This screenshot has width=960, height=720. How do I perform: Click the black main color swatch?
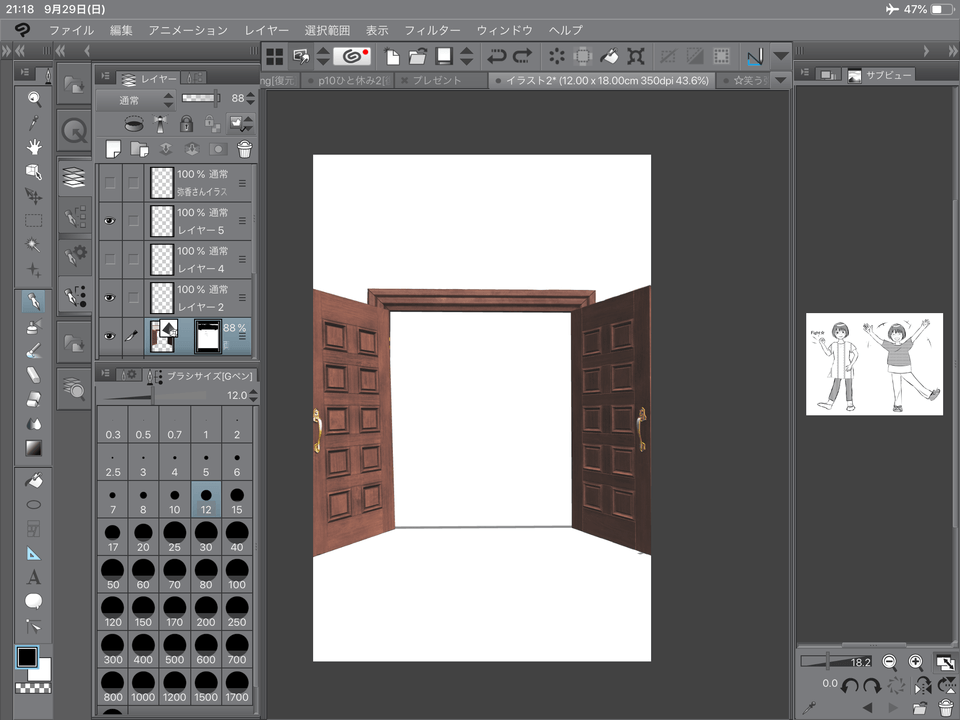point(27,657)
